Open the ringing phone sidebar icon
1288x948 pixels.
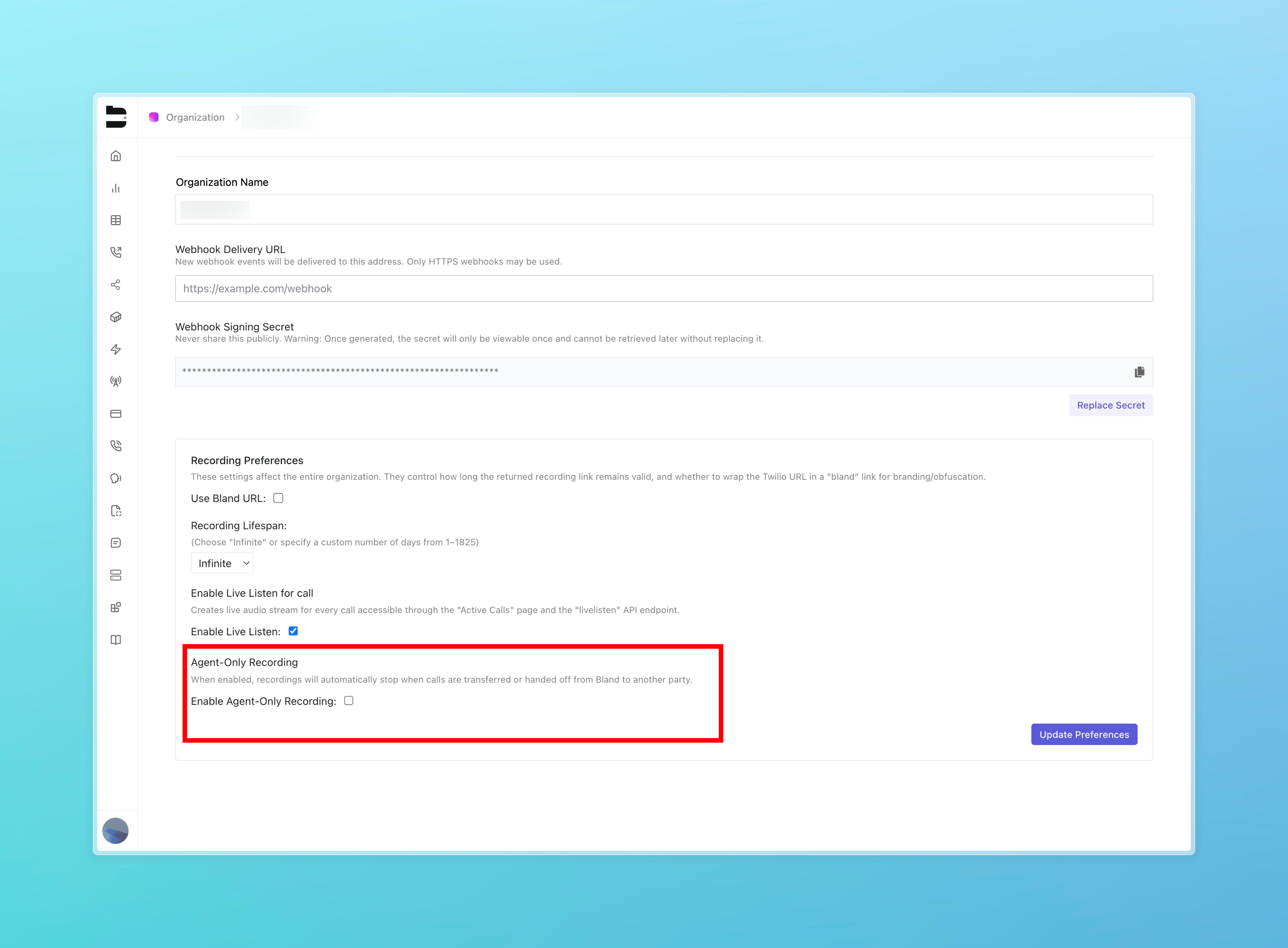[116, 446]
